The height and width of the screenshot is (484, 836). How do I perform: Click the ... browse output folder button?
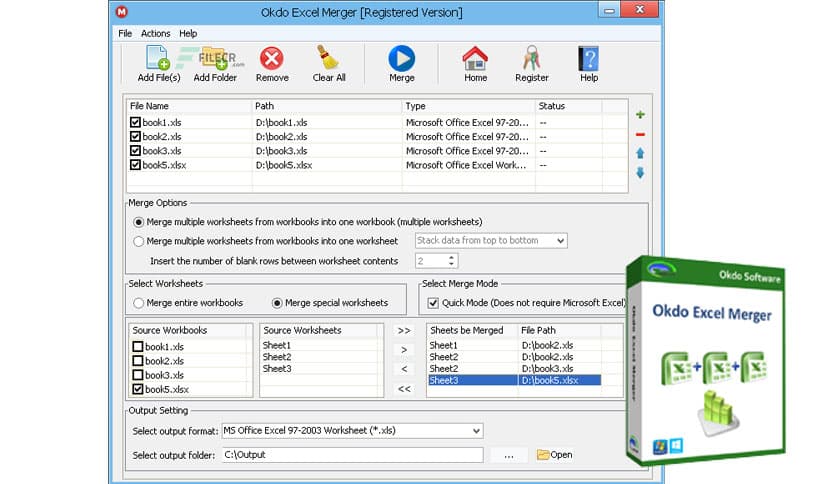(509, 455)
